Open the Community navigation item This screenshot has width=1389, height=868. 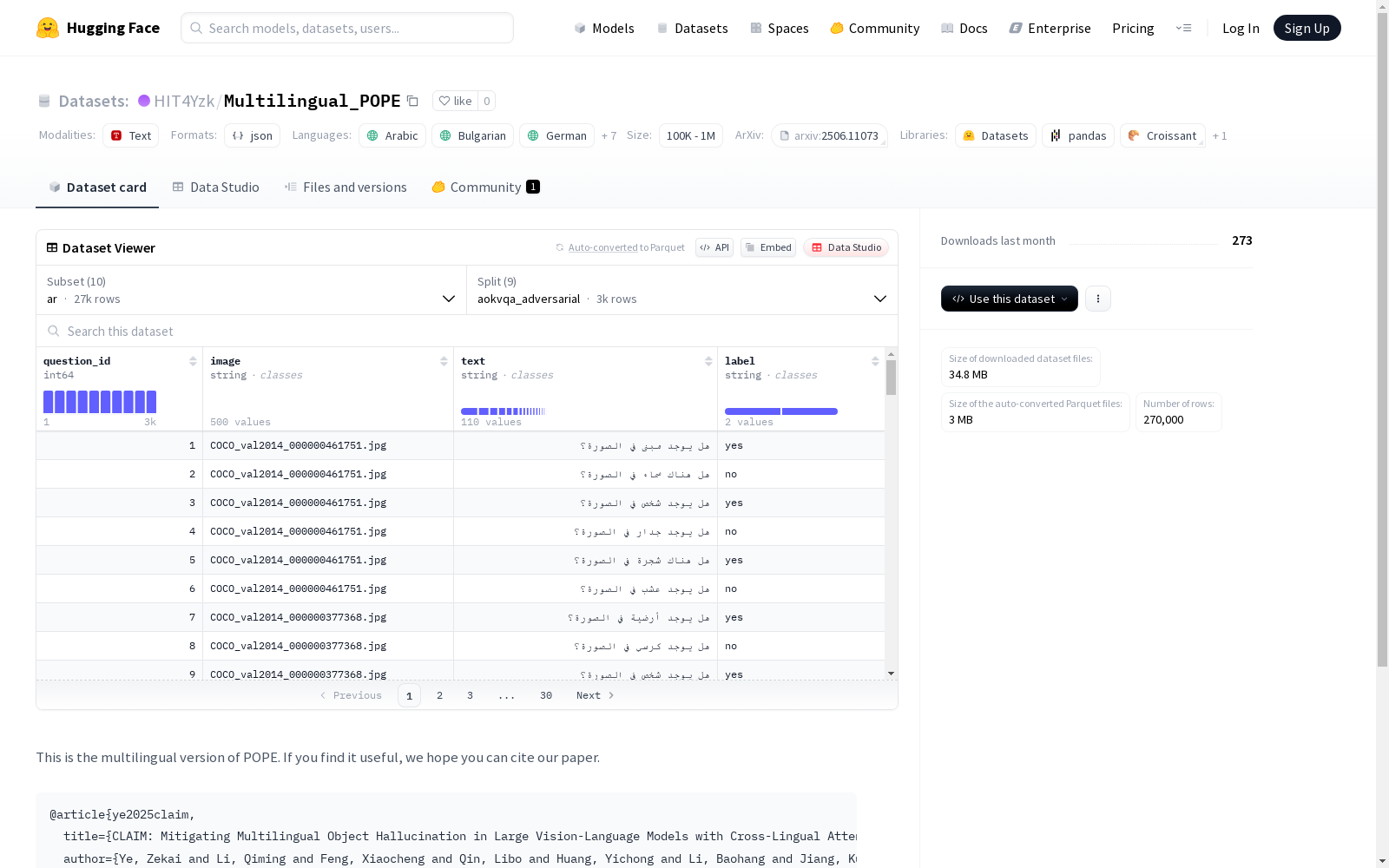coord(875,28)
